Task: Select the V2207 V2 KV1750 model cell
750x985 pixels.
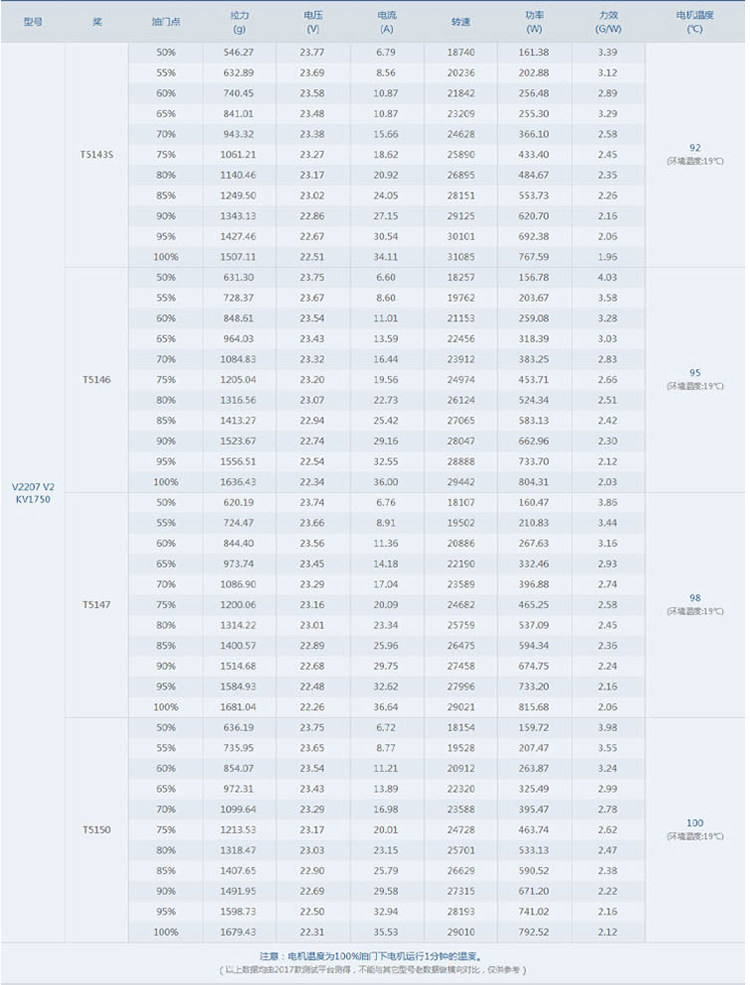Action: point(33,492)
